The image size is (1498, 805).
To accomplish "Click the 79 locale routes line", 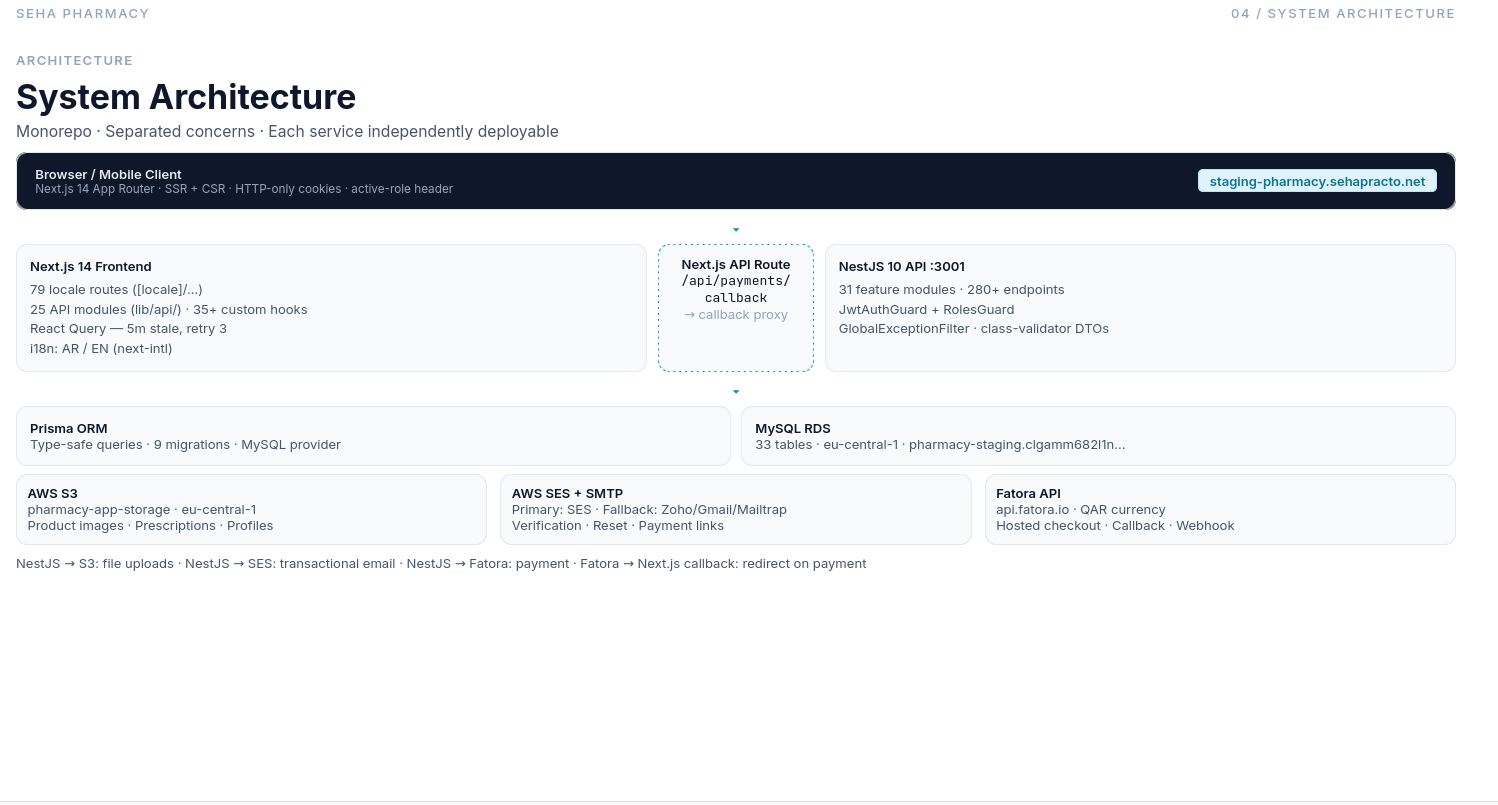I will 116,290.
